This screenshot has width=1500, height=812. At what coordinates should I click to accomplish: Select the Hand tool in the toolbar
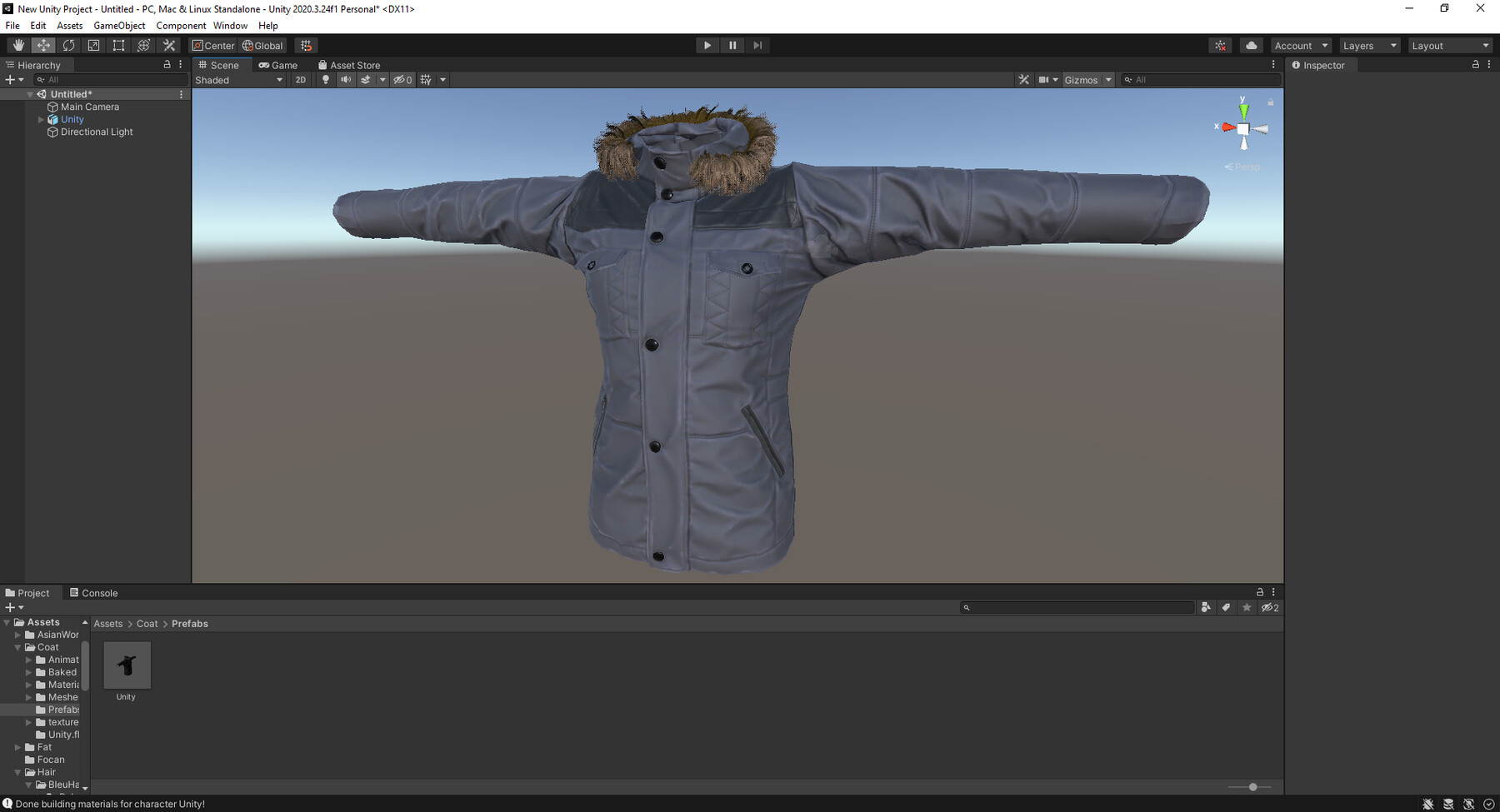(x=17, y=45)
